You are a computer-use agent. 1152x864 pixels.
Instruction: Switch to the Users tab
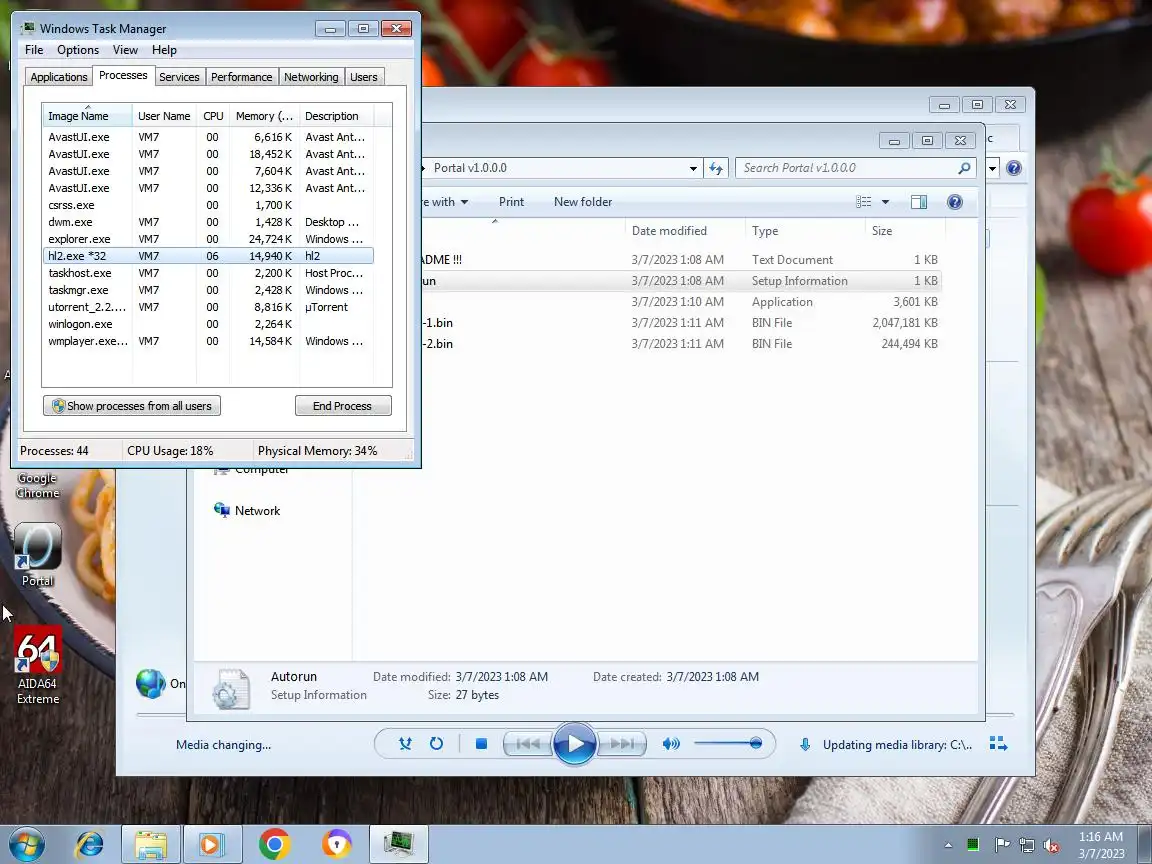coord(364,77)
